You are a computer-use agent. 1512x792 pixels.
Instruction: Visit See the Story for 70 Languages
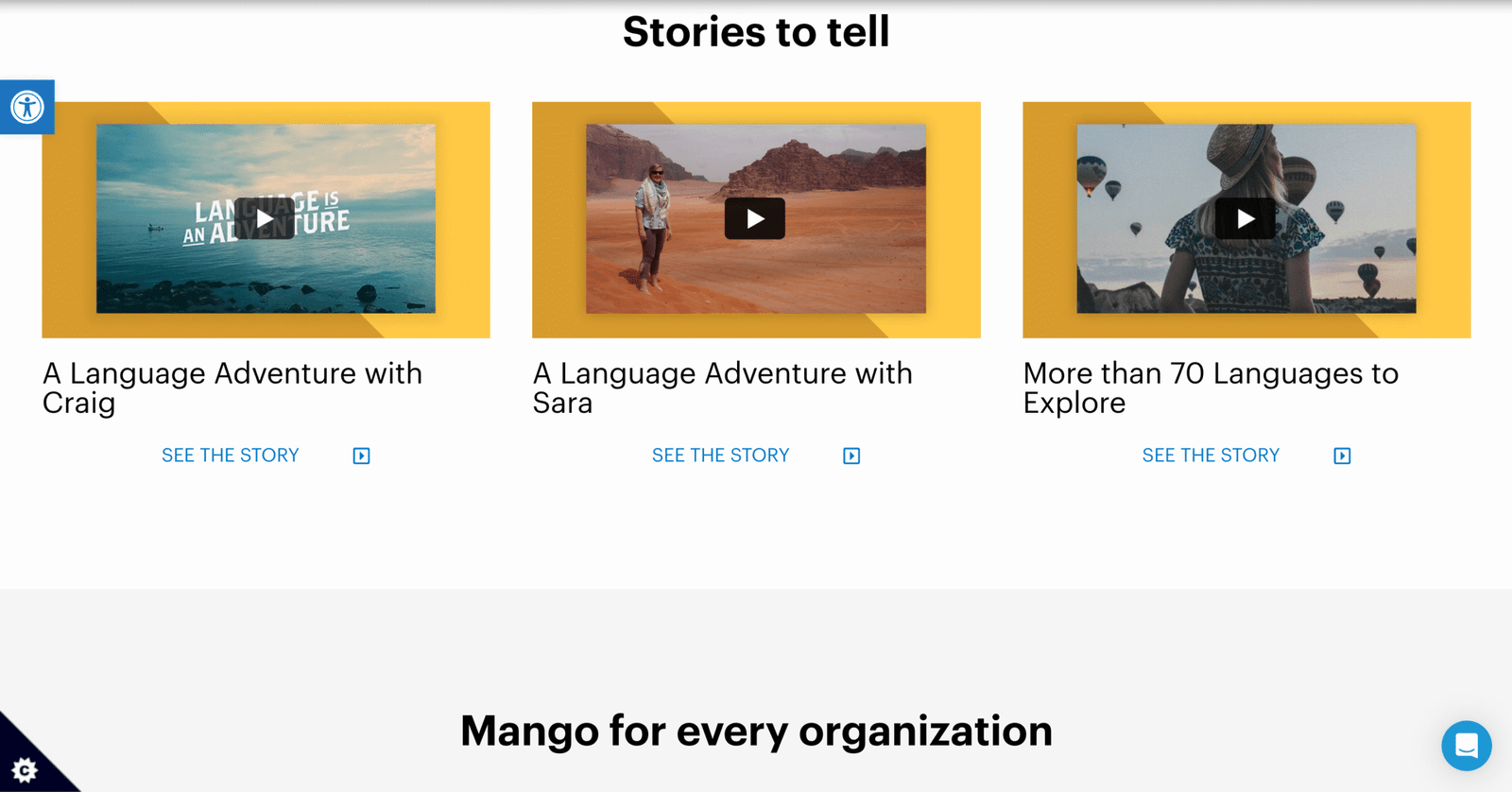click(x=1211, y=456)
